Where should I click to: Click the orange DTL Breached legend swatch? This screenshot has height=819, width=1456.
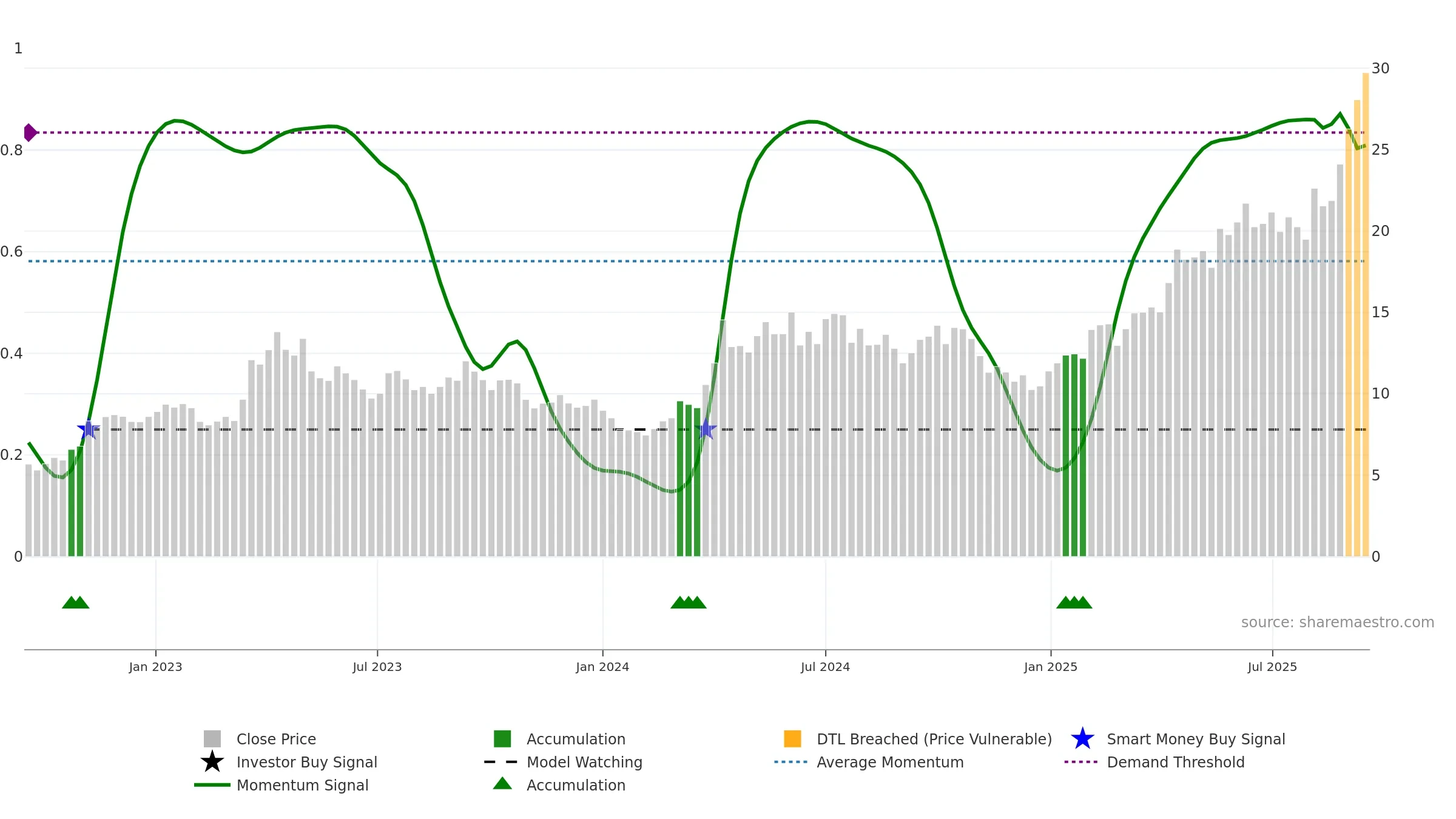click(x=792, y=739)
